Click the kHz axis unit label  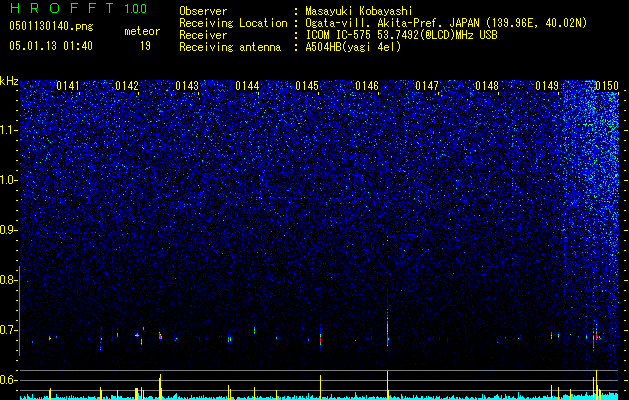click(9, 81)
